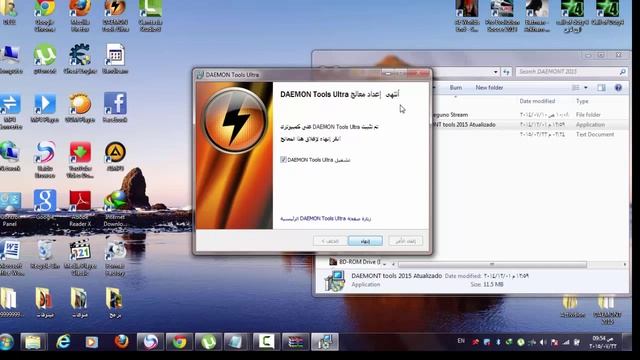Open the green Camtasia desktop shortcut

150,16
